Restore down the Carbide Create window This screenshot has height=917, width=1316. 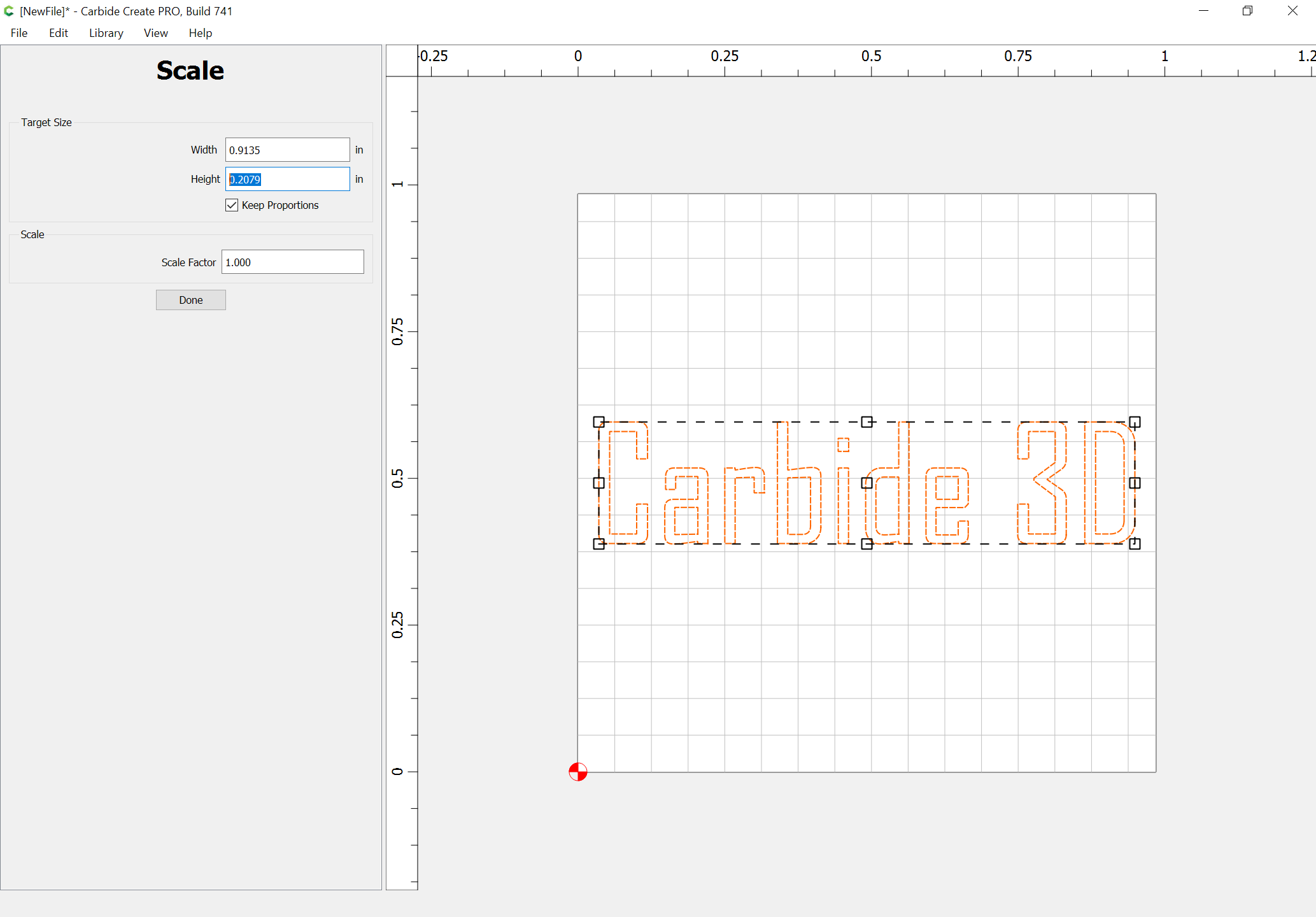coord(1248,11)
